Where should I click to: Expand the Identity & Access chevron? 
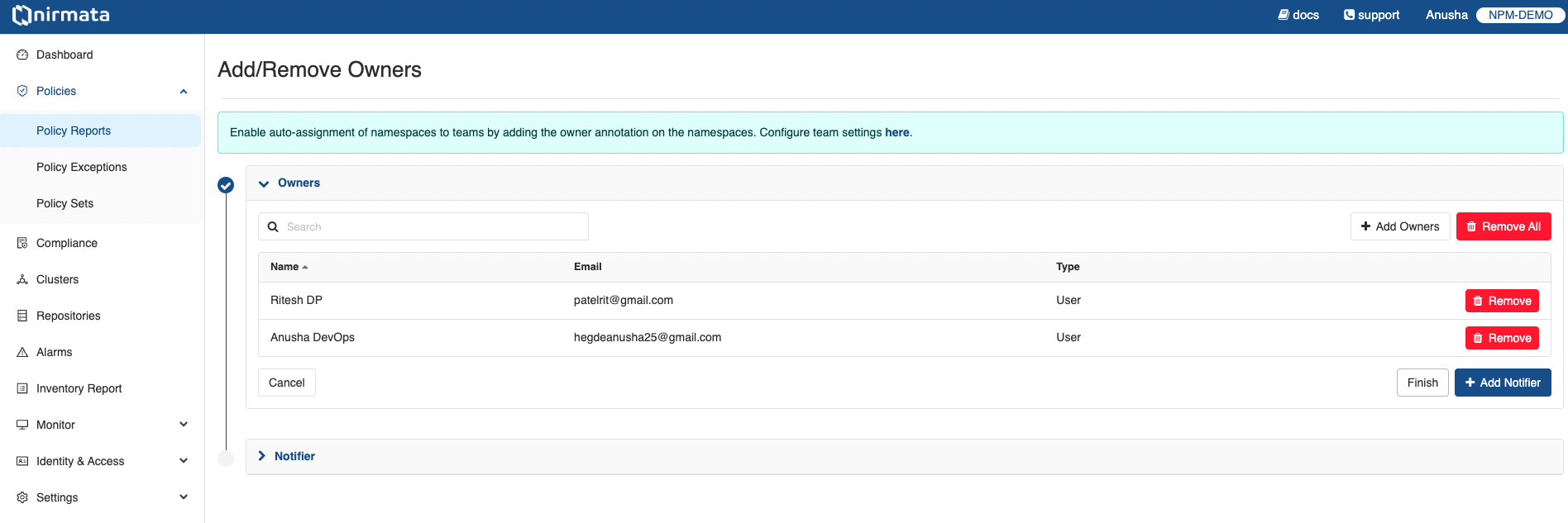[184, 461]
